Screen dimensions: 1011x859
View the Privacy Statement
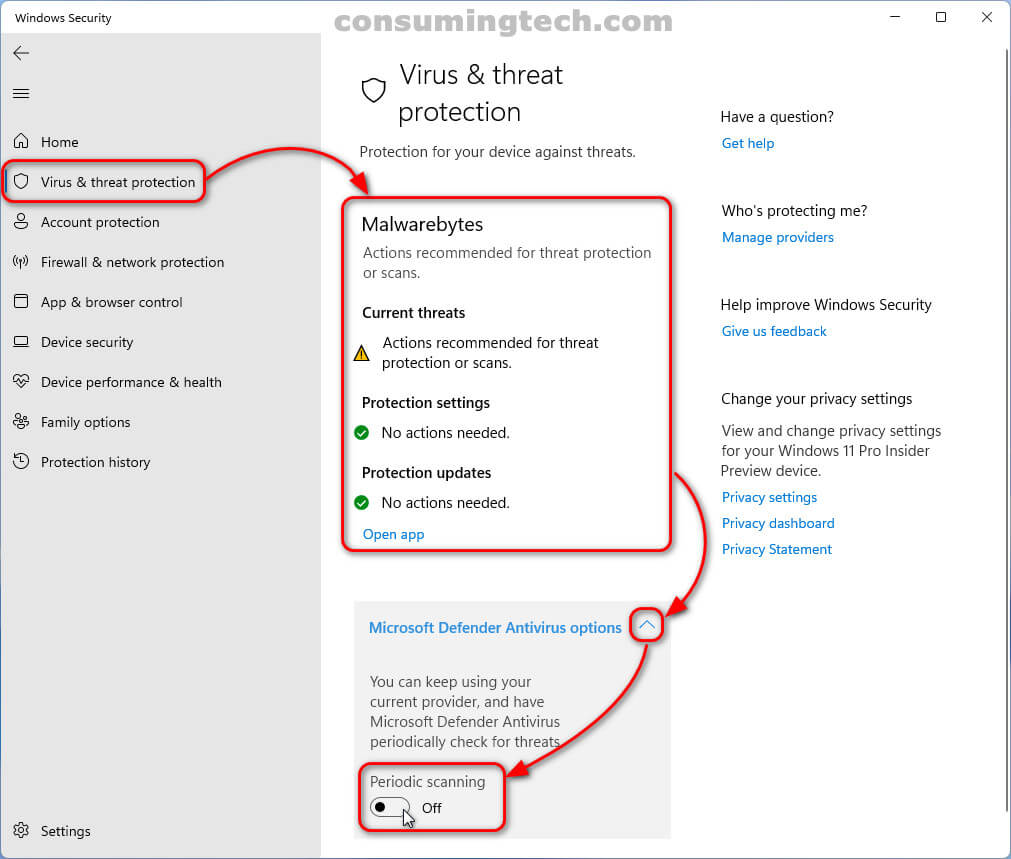776,549
